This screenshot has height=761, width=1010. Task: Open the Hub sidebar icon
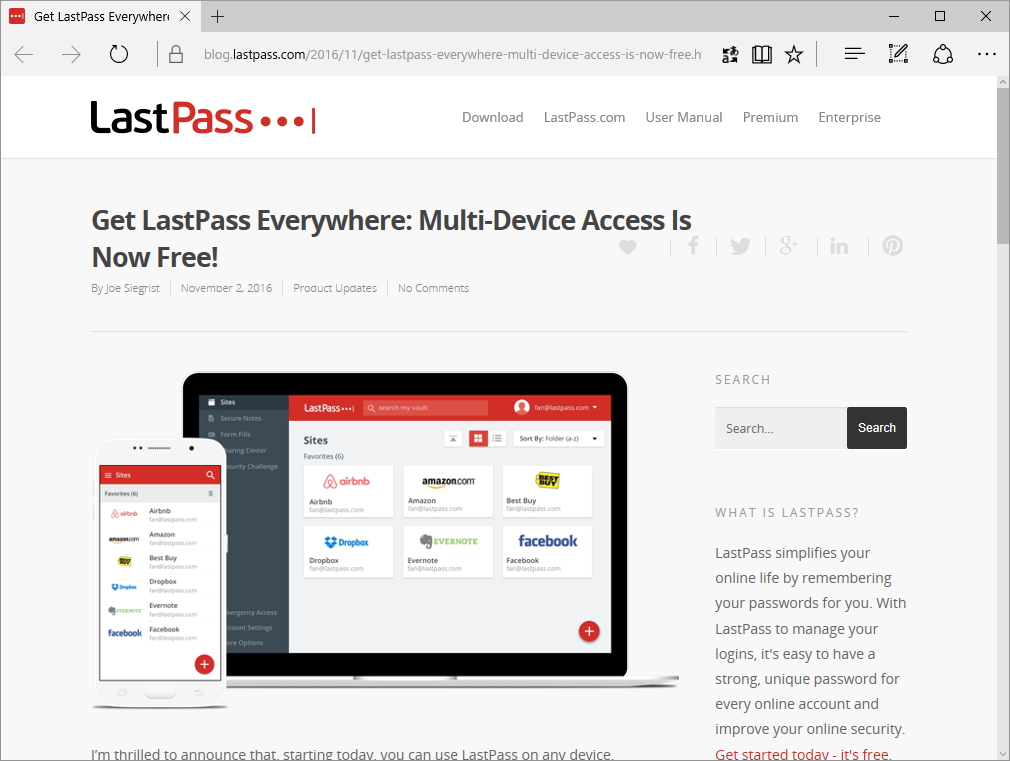coord(853,54)
